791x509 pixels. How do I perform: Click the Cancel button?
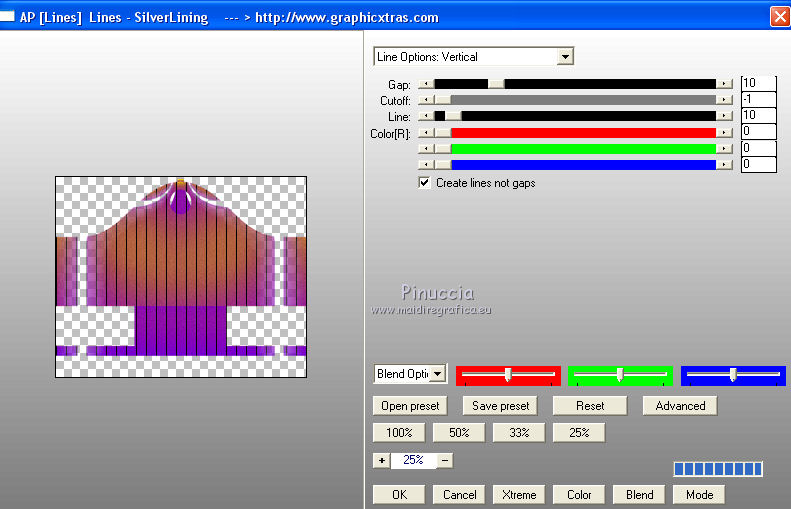point(459,494)
